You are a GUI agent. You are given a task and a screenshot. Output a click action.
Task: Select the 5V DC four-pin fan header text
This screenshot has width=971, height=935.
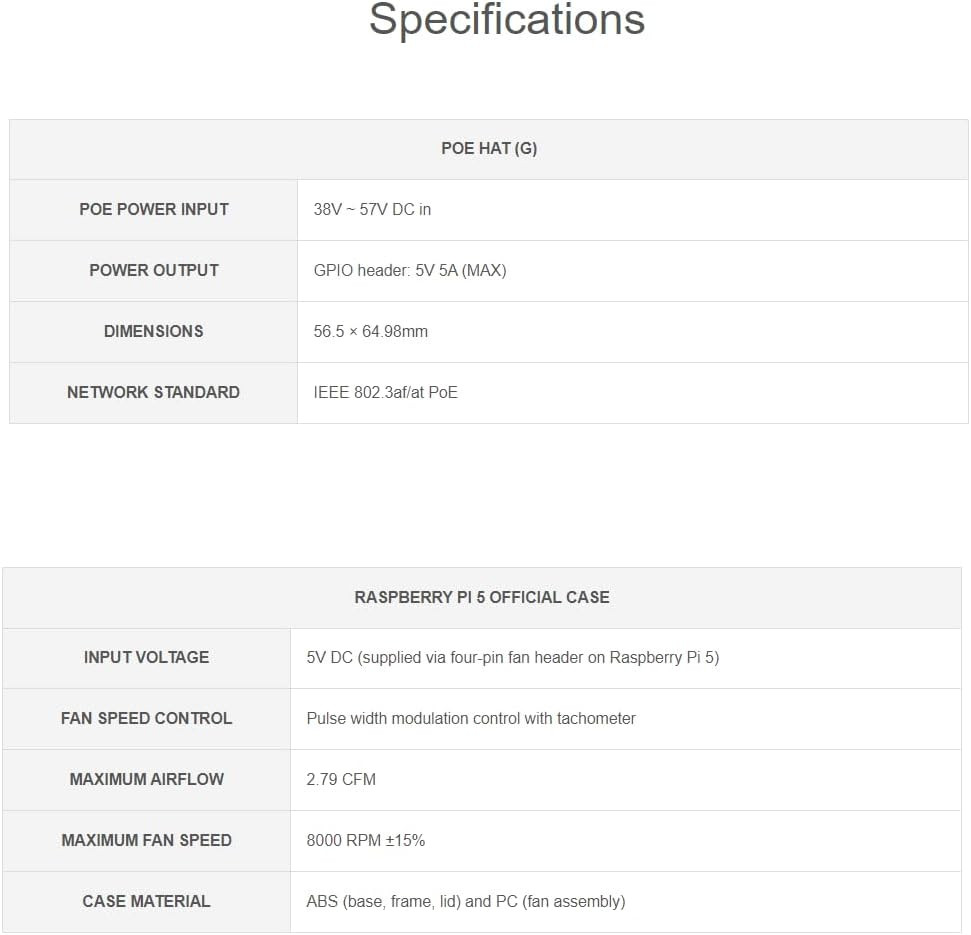pyautogui.click(x=513, y=658)
